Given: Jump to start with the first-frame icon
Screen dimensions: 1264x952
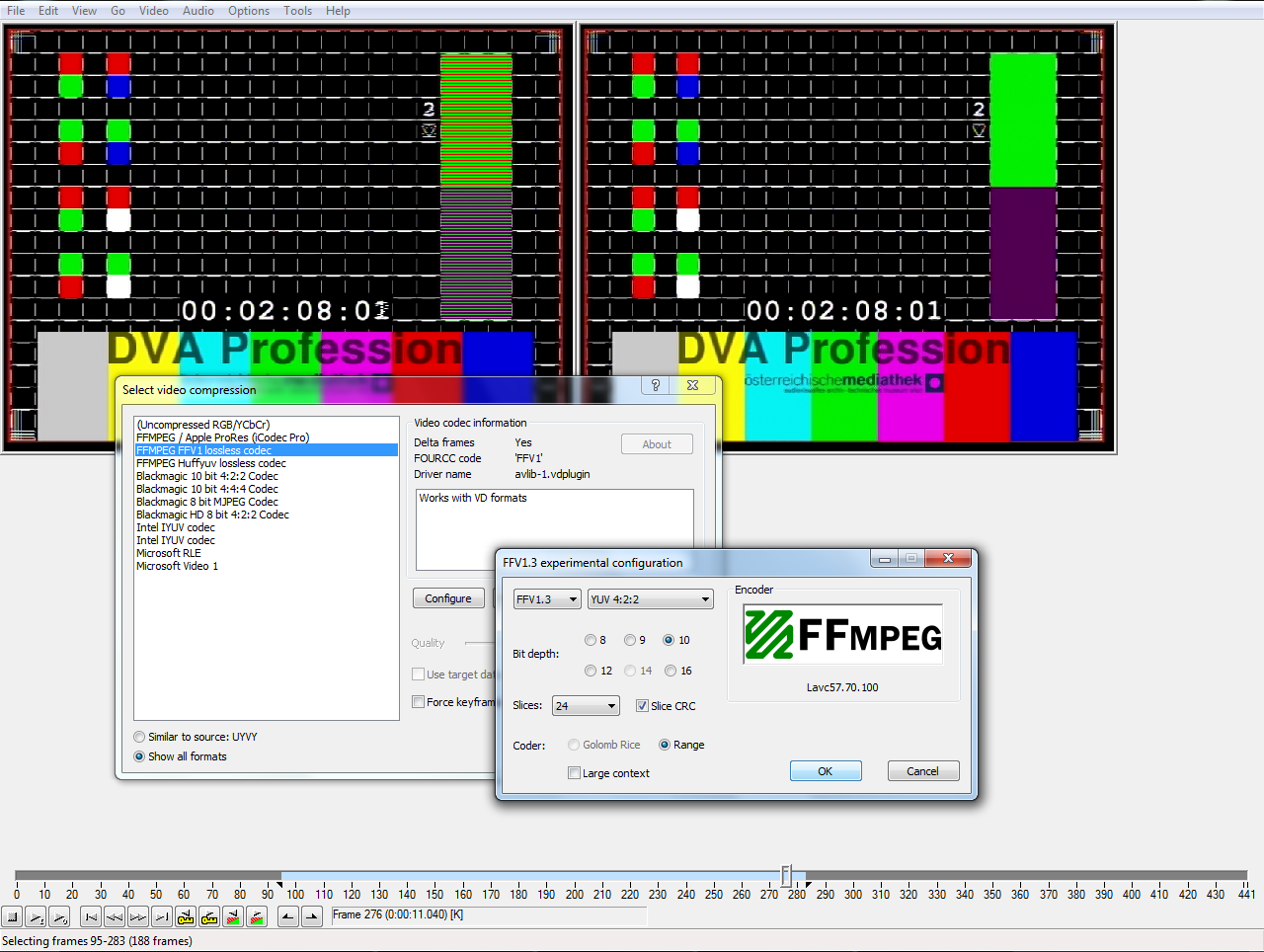Looking at the screenshot, I should pos(91,917).
